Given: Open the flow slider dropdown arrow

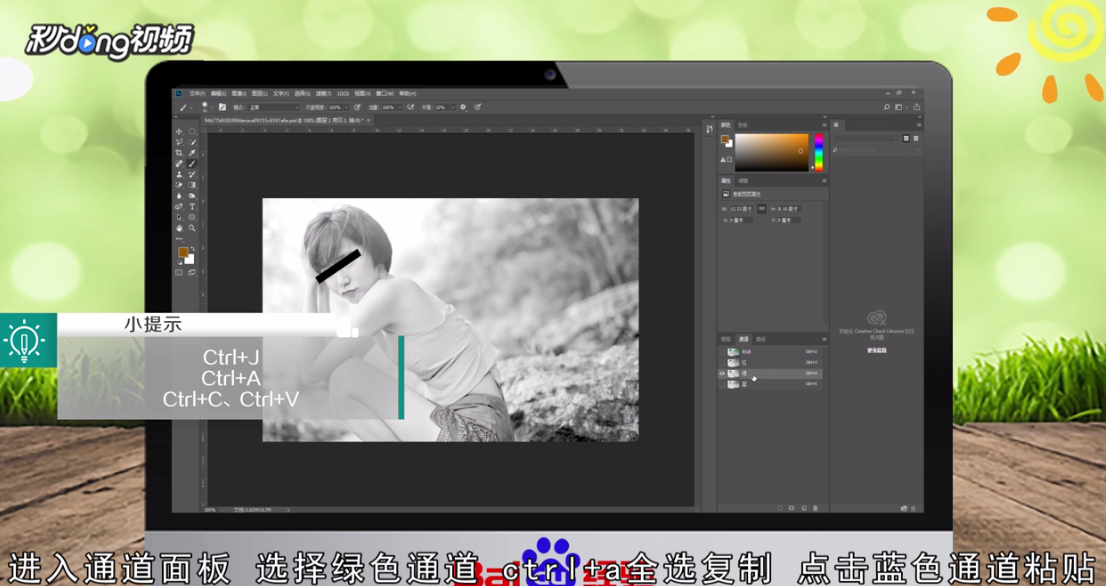Looking at the screenshot, I should tap(400, 107).
